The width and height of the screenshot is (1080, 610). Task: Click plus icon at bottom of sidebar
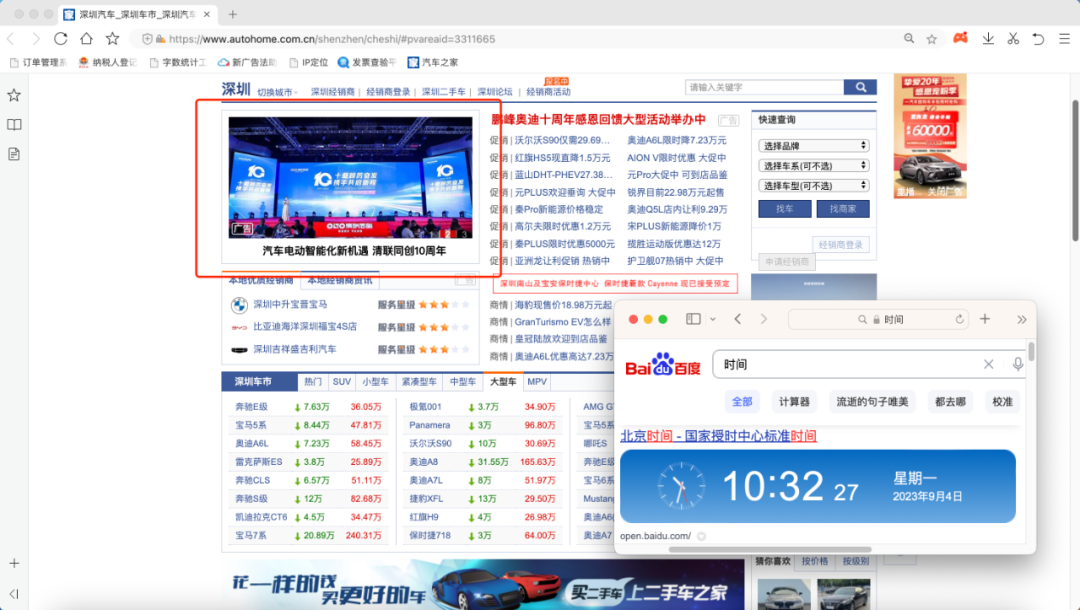tap(14, 563)
